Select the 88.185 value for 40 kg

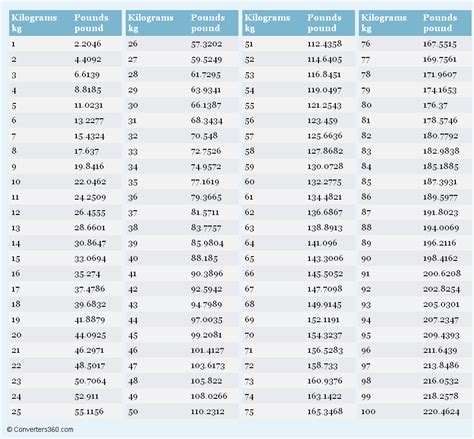pyautogui.click(x=204, y=258)
